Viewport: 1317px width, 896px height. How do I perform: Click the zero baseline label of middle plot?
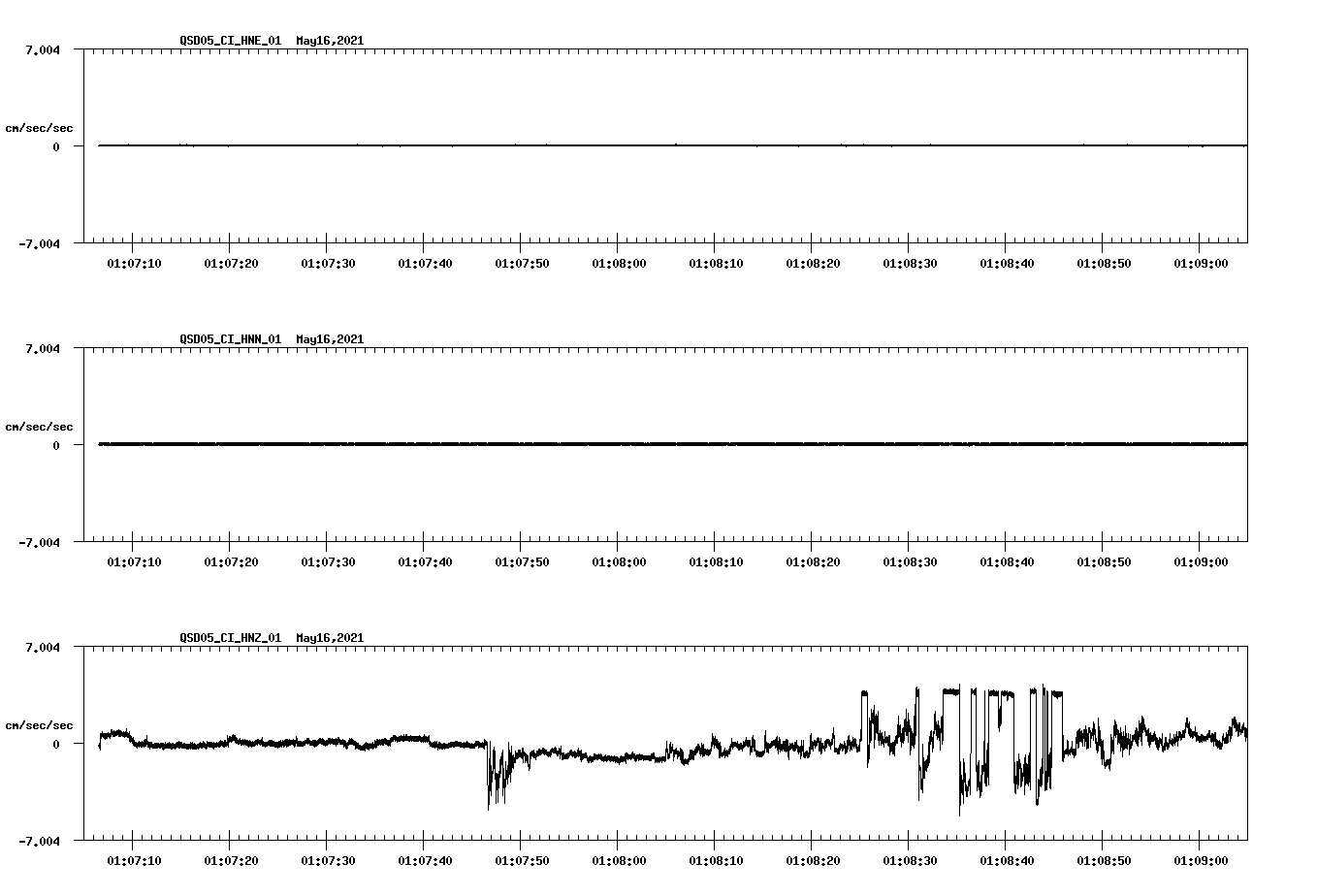(x=54, y=444)
